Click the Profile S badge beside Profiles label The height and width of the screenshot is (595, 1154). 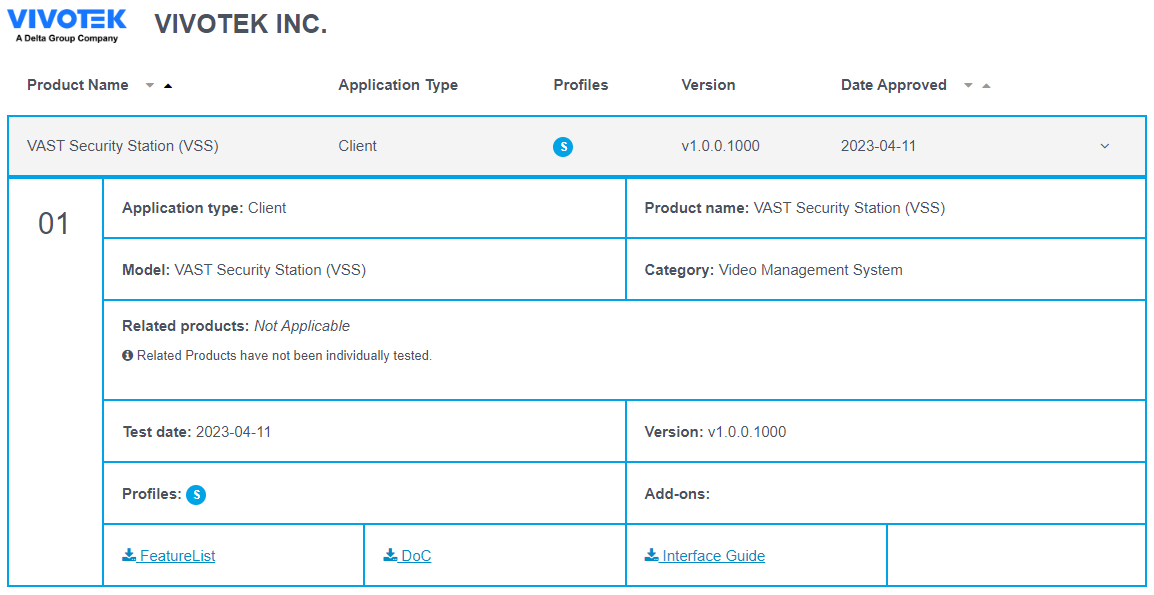[x=196, y=494]
